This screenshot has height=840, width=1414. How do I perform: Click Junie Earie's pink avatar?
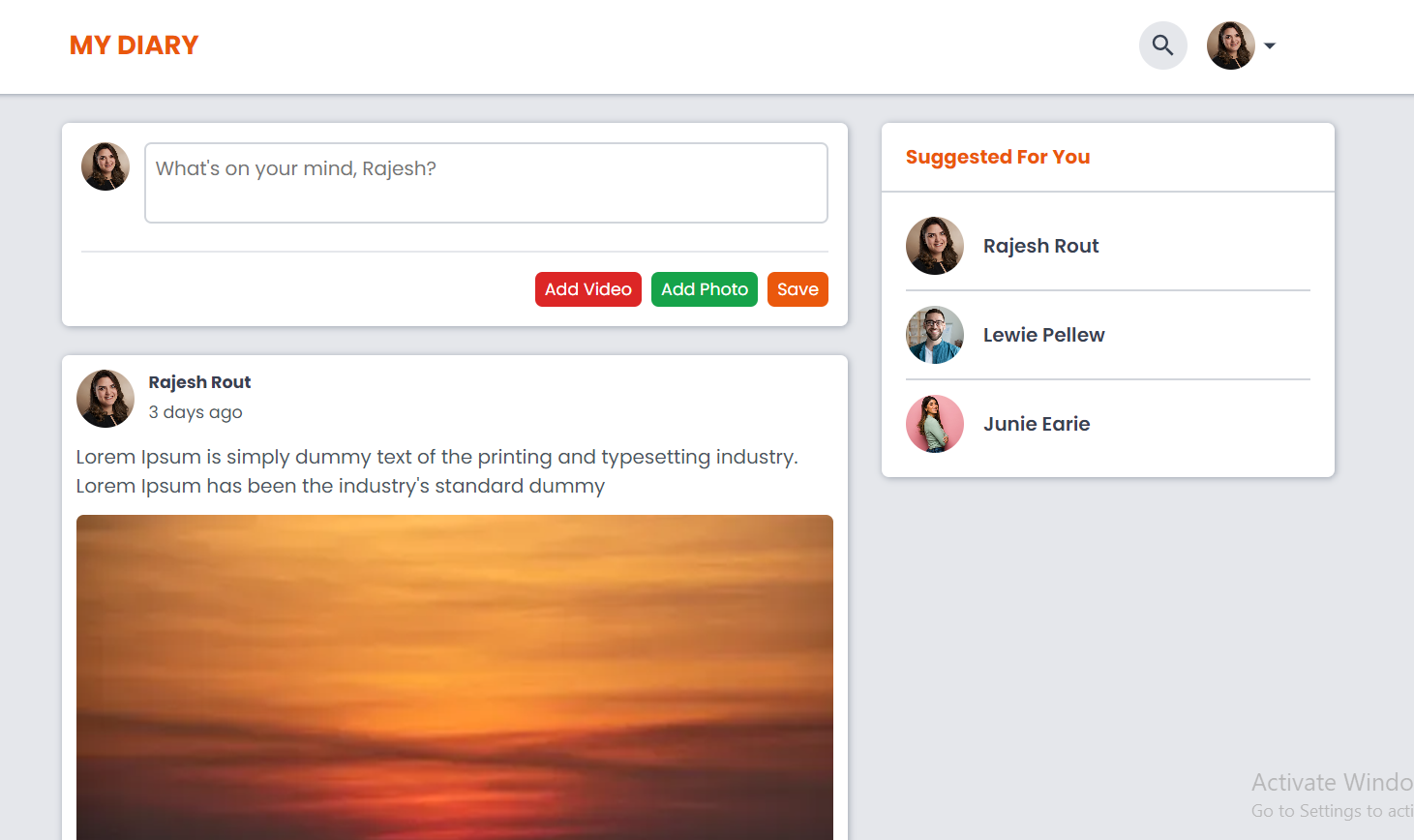pyautogui.click(x=934, y=424)
